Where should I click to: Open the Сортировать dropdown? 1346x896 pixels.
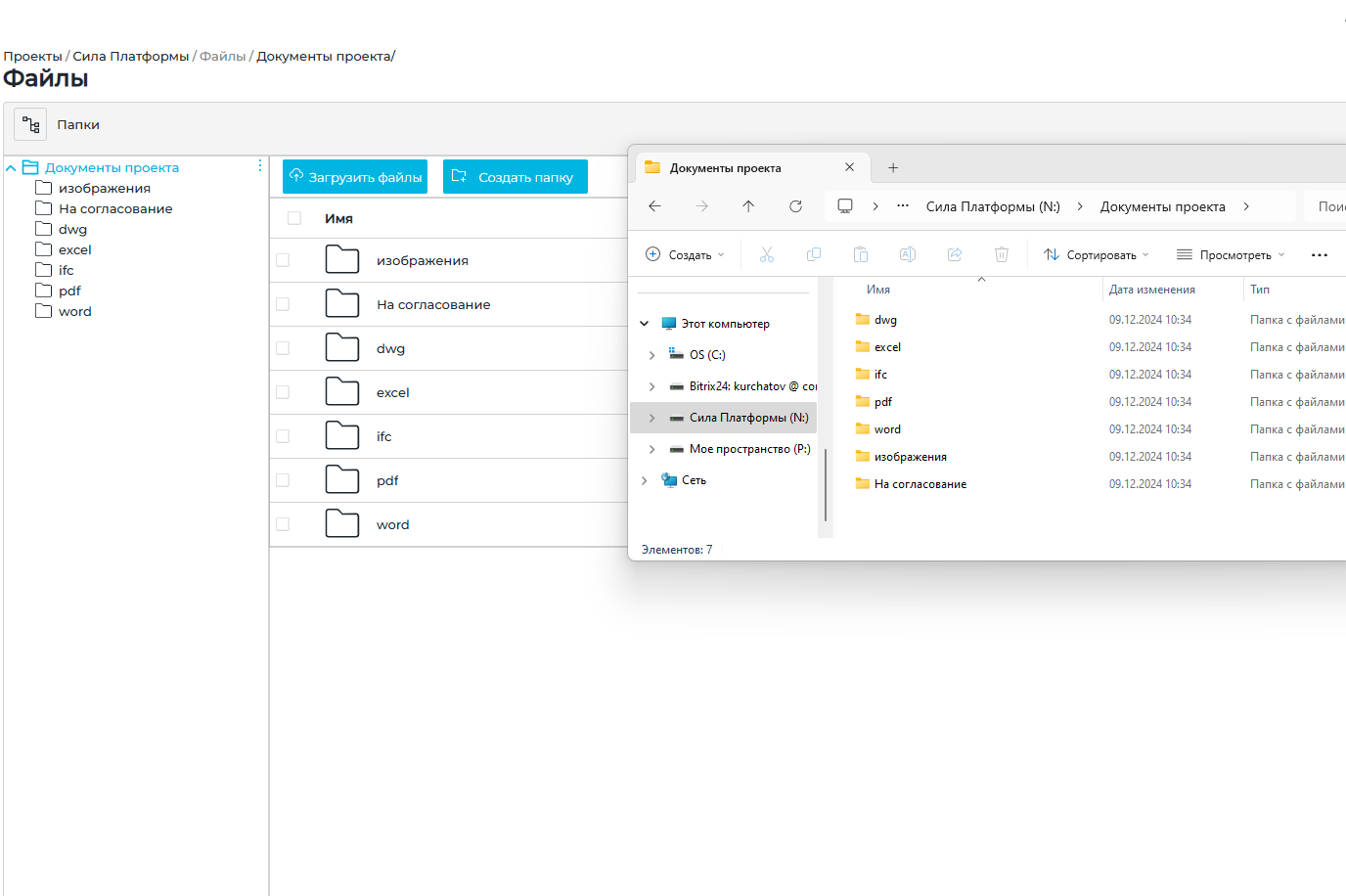pyautogui.click(x=1097, y=255)
